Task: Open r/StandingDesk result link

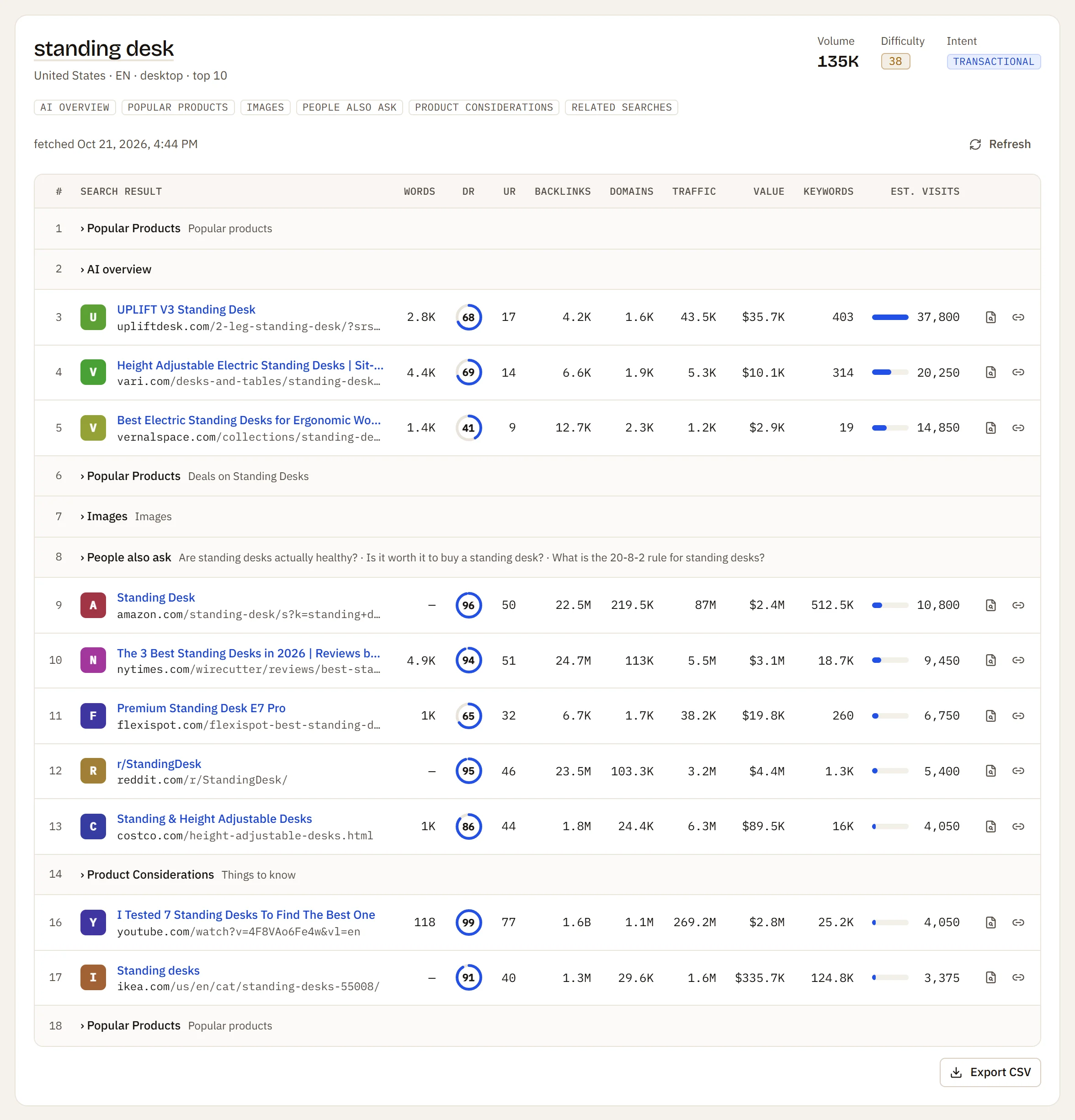Action: click(x=159, y=764)
